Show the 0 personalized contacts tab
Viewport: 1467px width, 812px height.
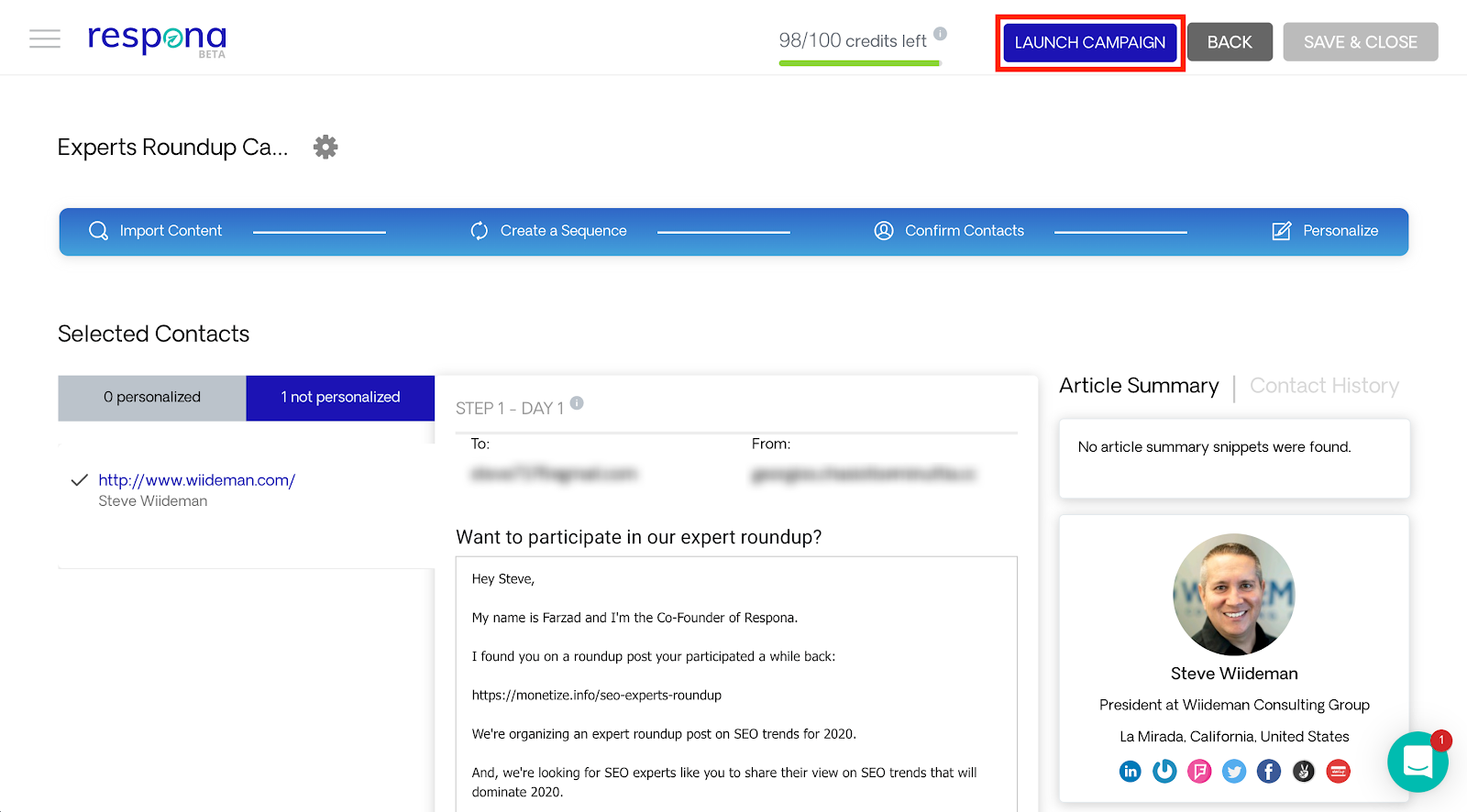(x=152, y=398)
